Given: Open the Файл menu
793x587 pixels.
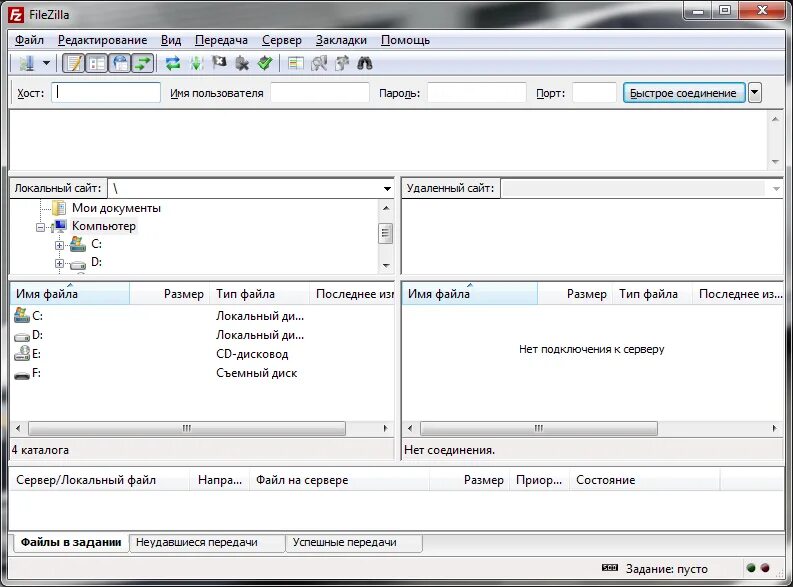Looking at the screenshot, I should 29,40.
